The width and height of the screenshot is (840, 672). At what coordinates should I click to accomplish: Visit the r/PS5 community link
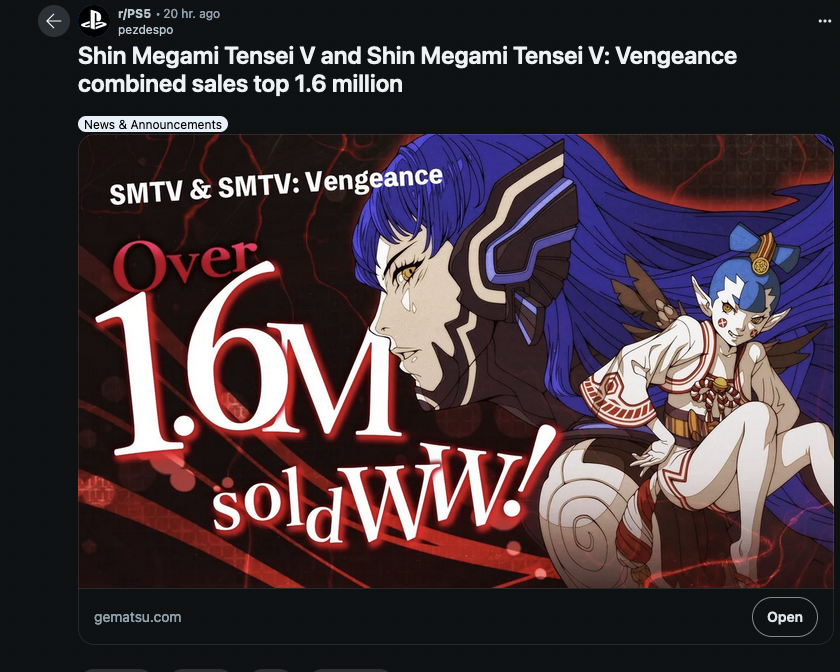[x=134, y=13]
